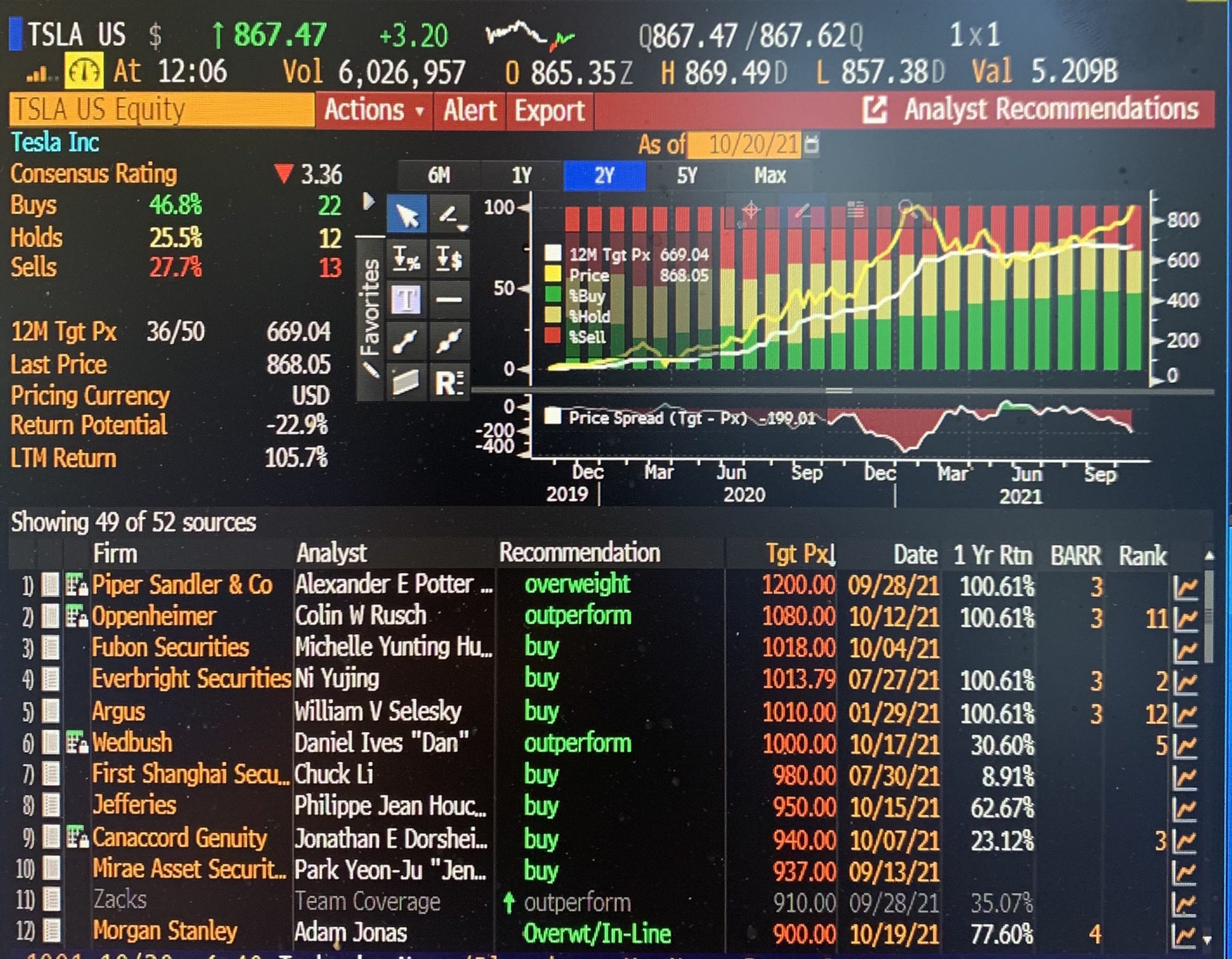Click the intraday sparkline mini chart
The width and height of the screenshot is (1232, 959).
530,36
